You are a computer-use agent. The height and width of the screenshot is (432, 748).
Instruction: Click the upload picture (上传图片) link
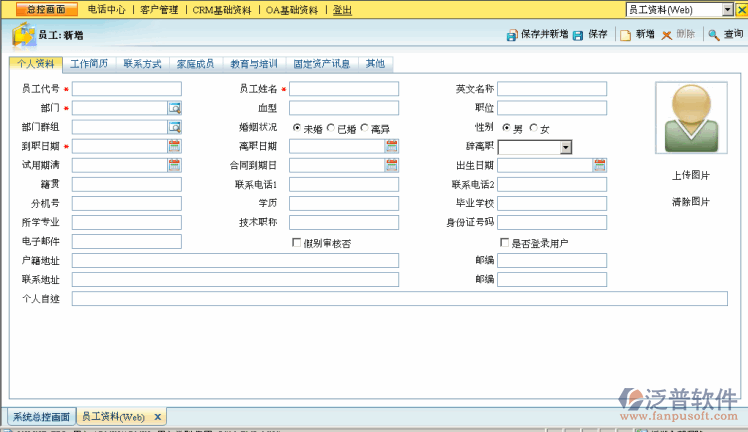(x=691, y=175)
